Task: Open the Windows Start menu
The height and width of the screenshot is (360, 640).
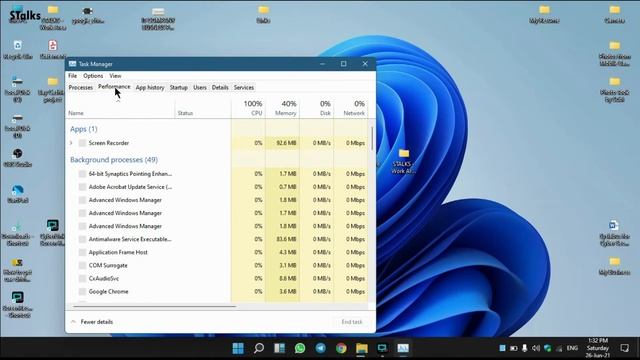Action: tap(238, 348)
